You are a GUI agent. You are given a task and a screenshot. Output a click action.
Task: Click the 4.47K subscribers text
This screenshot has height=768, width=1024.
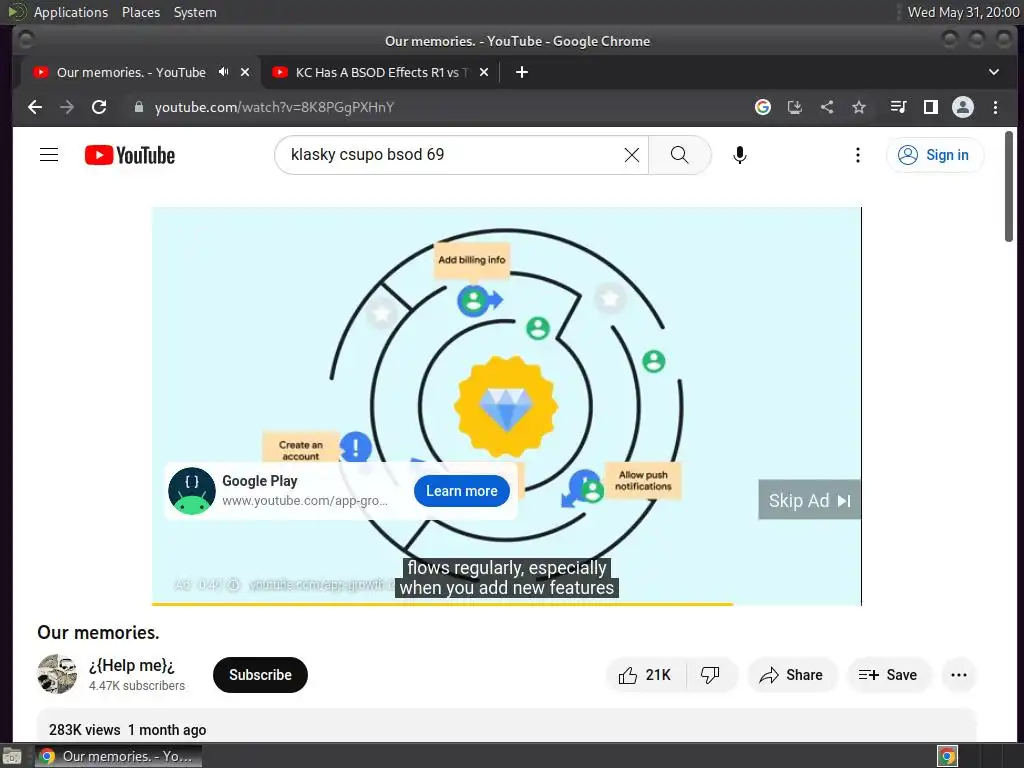[x=137, y=686]
